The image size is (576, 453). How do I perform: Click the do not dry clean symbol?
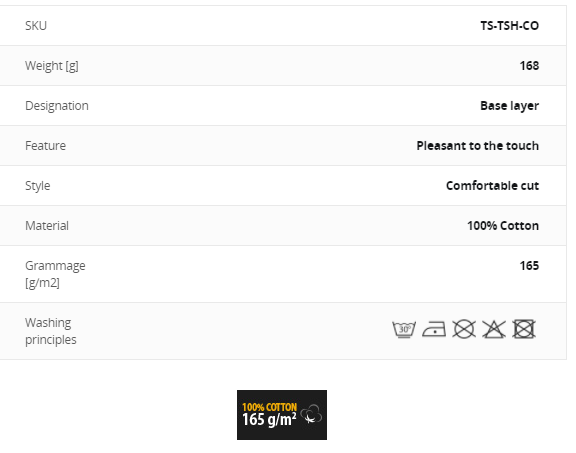[x=464, y=329]
